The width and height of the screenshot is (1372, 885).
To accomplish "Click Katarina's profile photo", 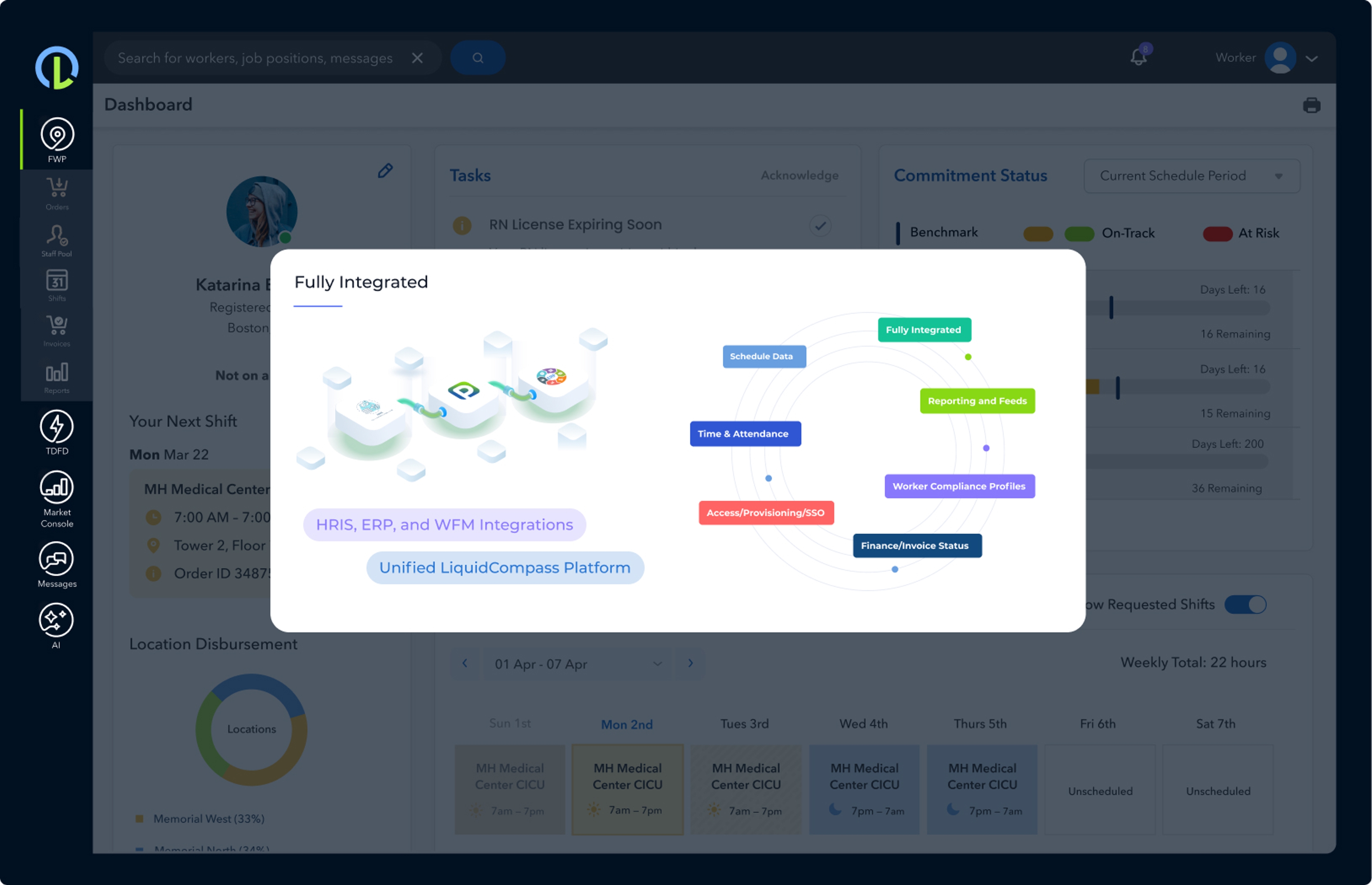I will [x=262, y=212].
